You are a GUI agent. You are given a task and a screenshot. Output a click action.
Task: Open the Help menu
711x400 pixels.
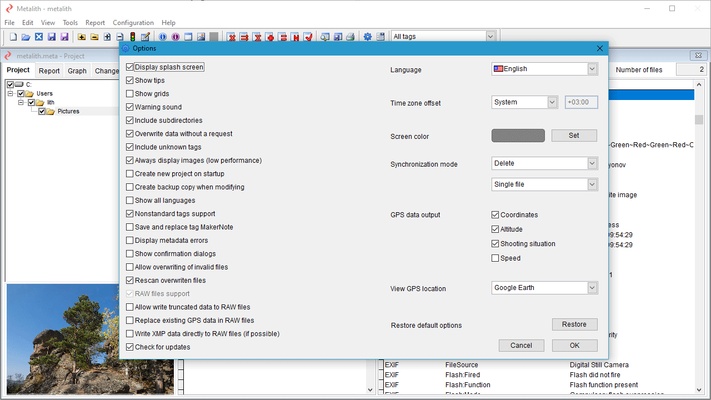tap(168, 23)
